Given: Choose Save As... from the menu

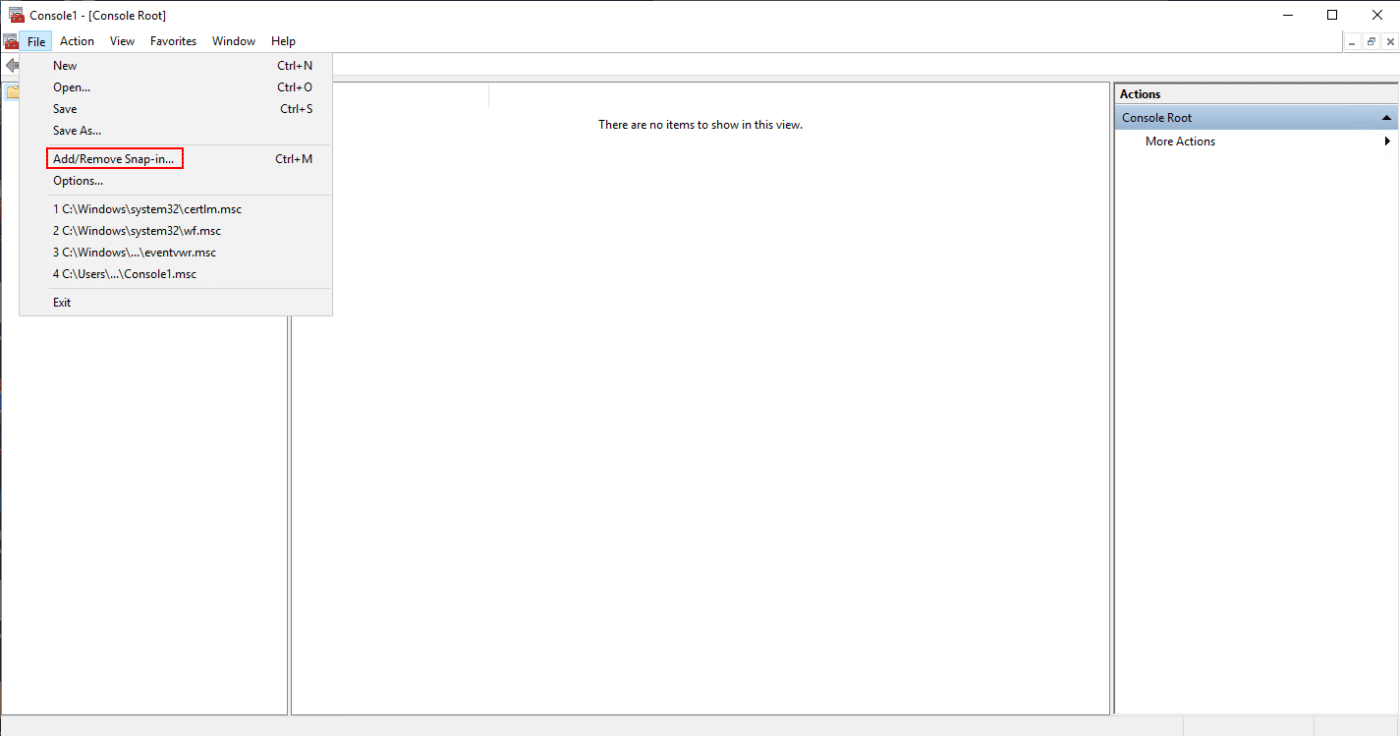Looking at the screenshot, I should tap(75, 130).
